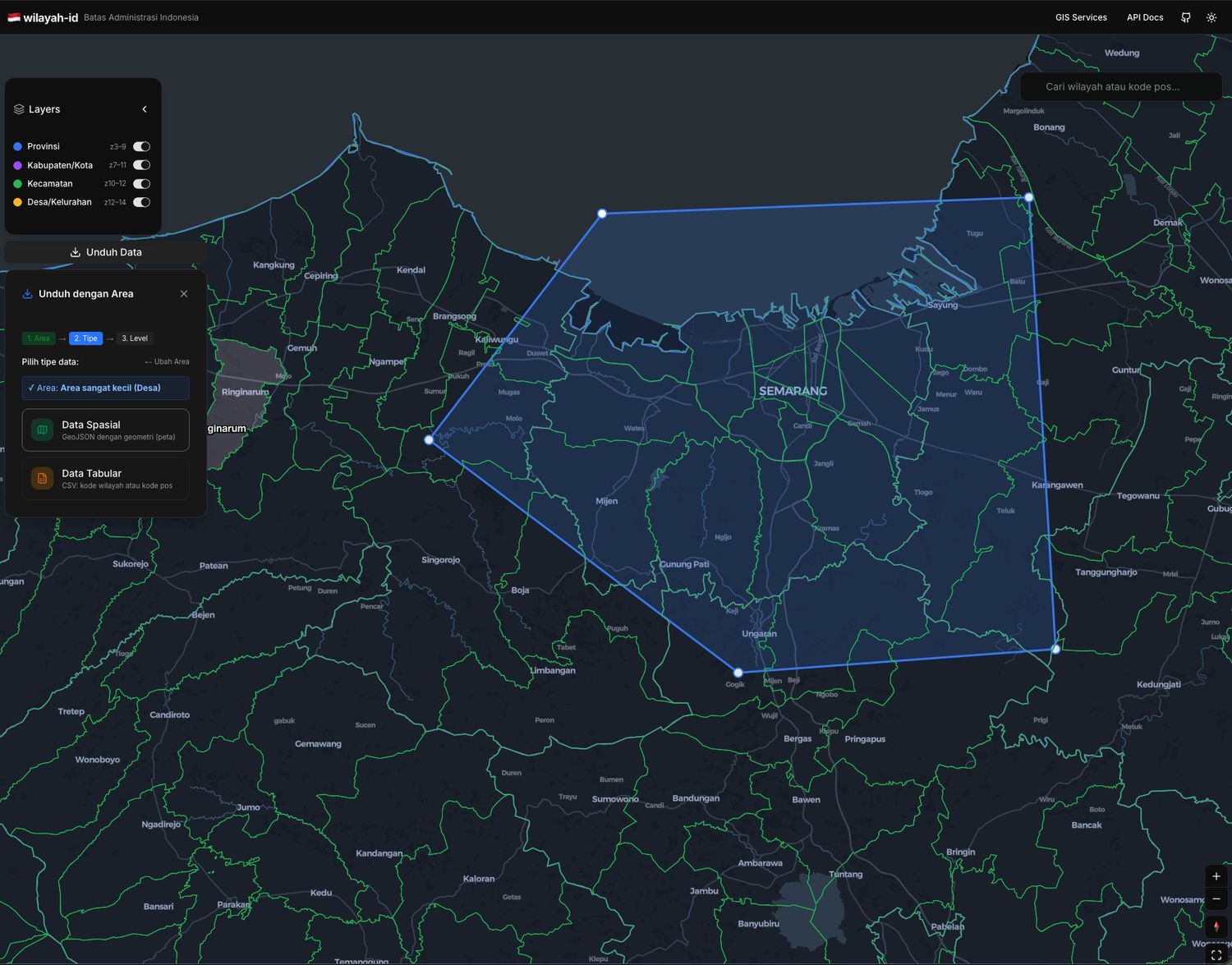Screen dimensions: 1232x965
Task: Focus the Cari wilayah search field
Action: pos(1121,86)
